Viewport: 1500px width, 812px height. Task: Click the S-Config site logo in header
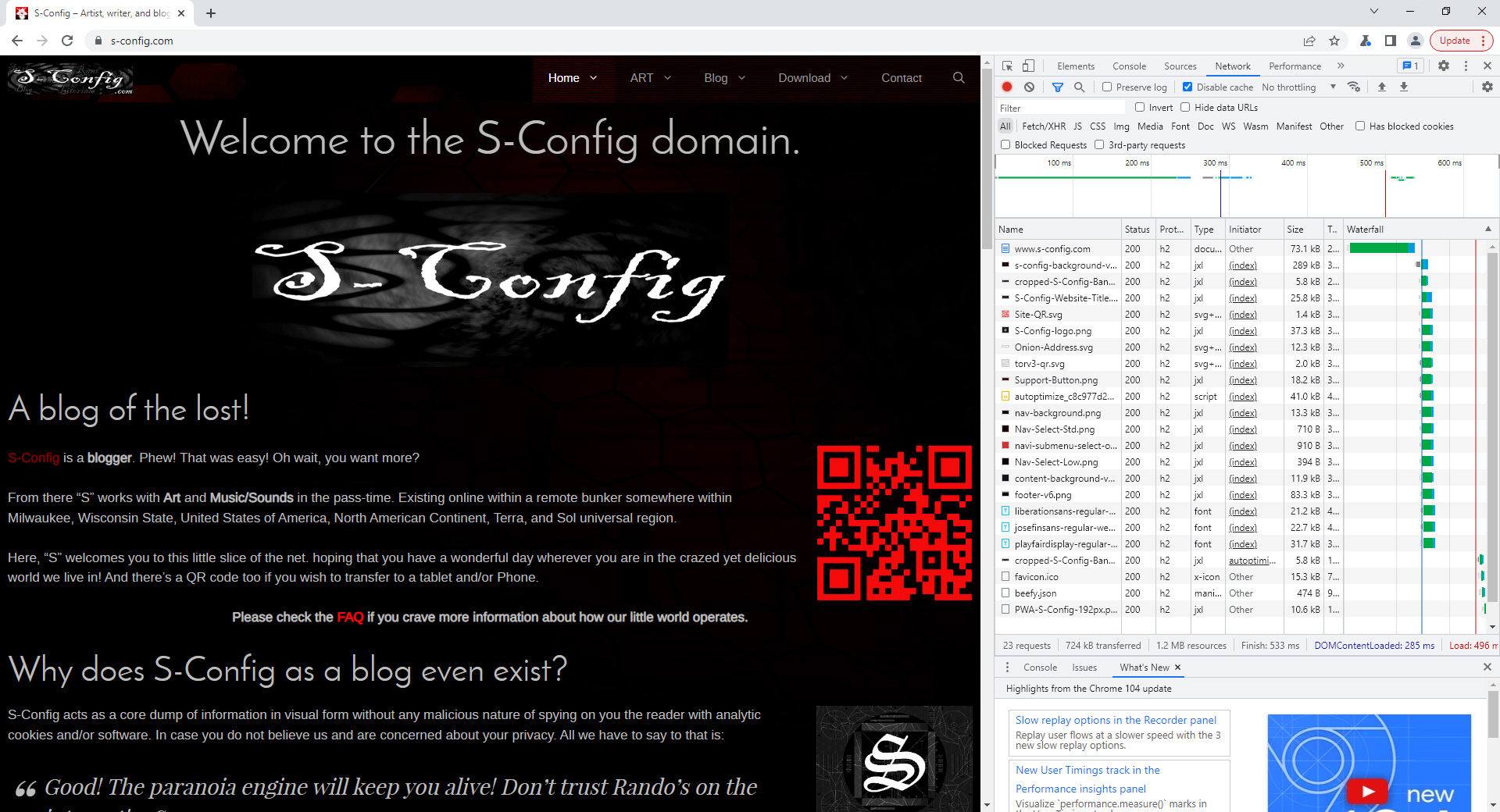click(70, 79)
